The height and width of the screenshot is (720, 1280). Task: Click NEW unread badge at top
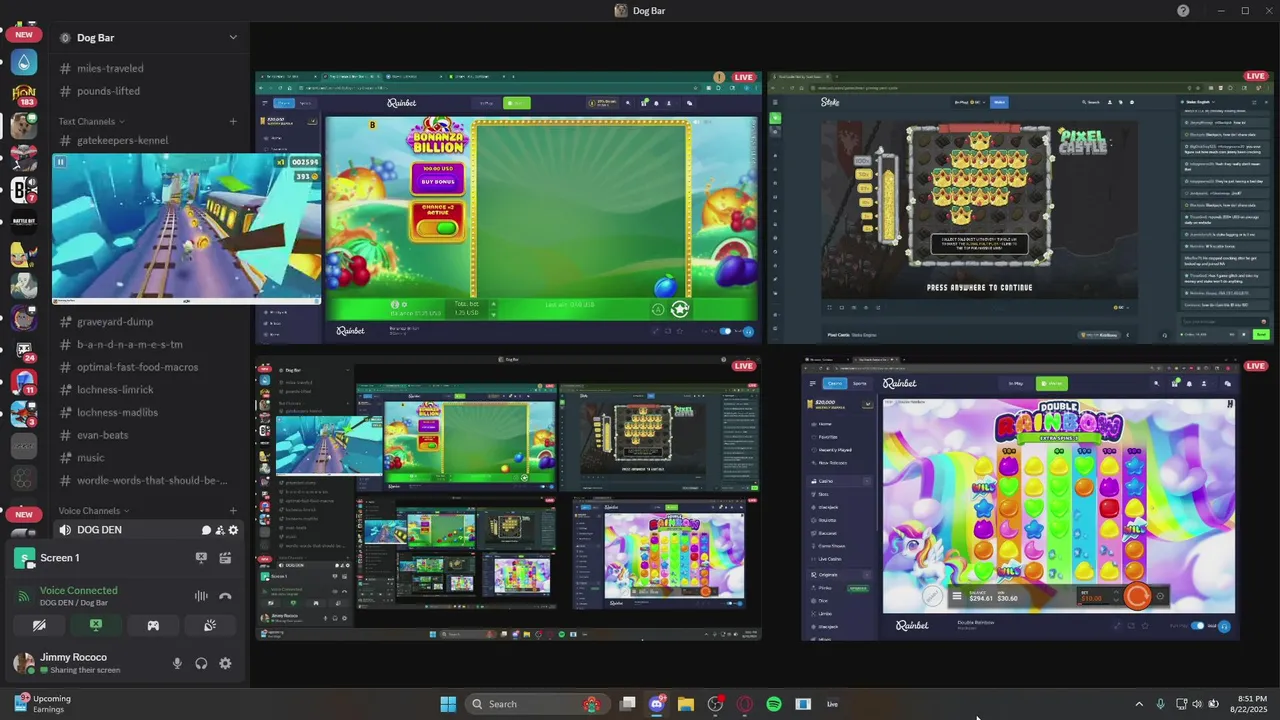tap(24, 34)
